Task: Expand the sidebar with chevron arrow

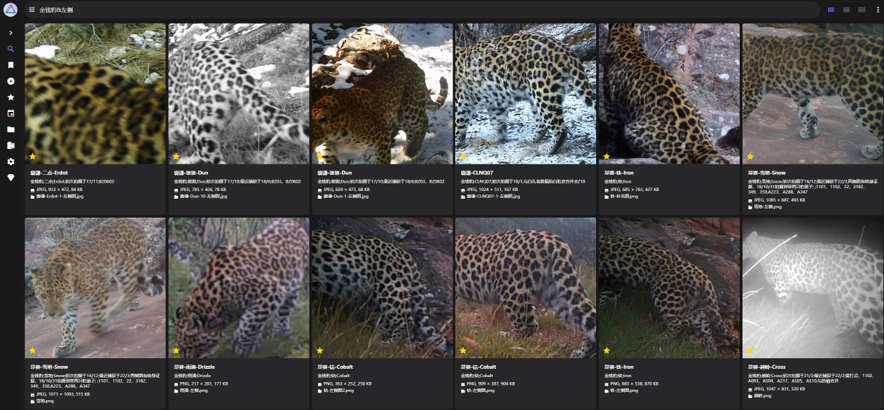Action: [11, 33]
